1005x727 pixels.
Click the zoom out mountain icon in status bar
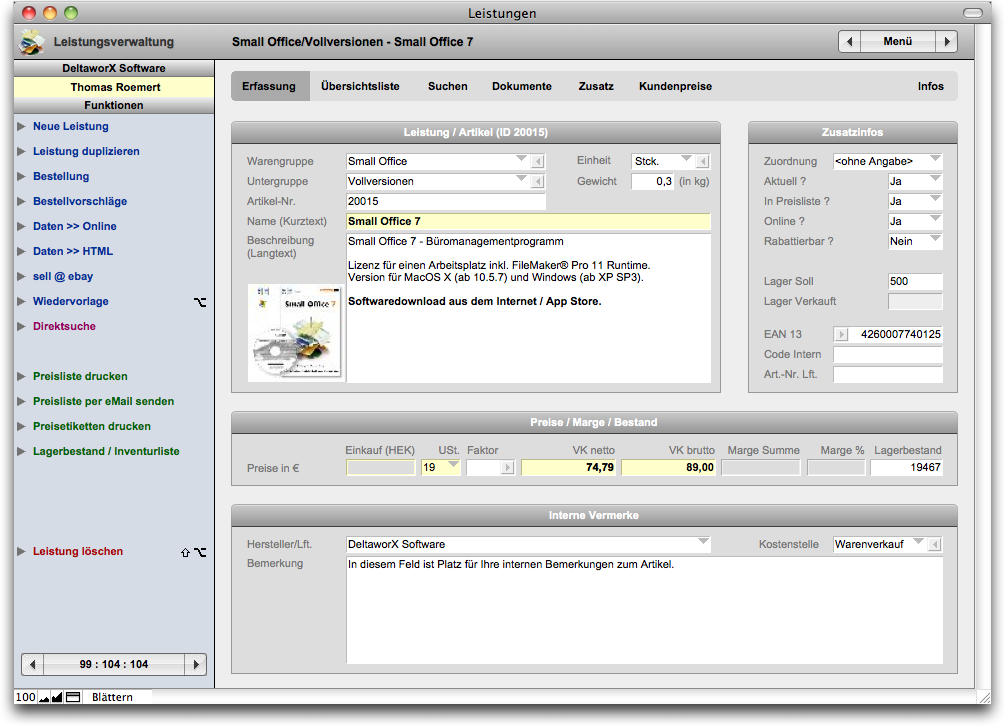coord(44,698)
